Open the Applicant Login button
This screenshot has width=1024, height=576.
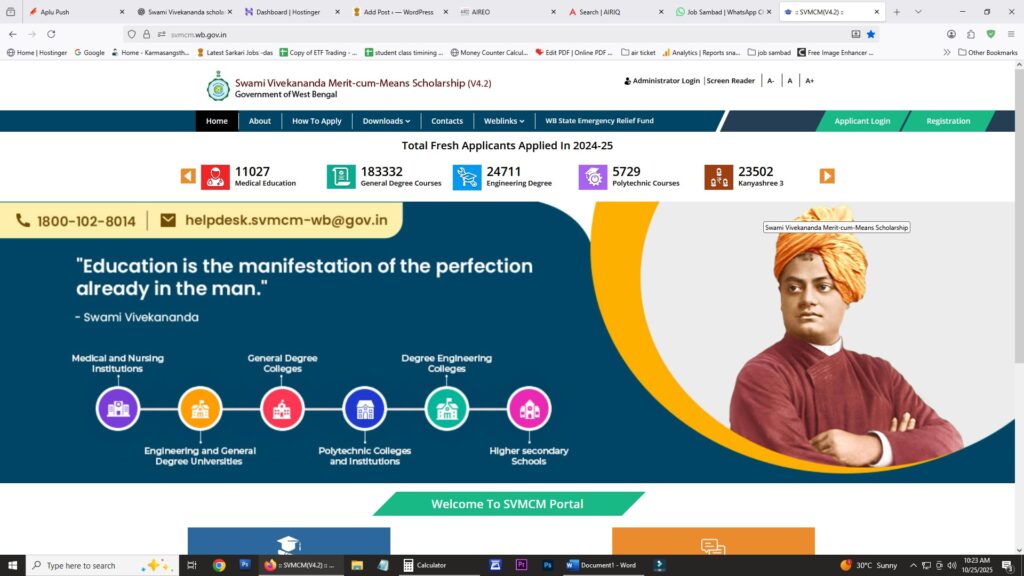point(862,121)
